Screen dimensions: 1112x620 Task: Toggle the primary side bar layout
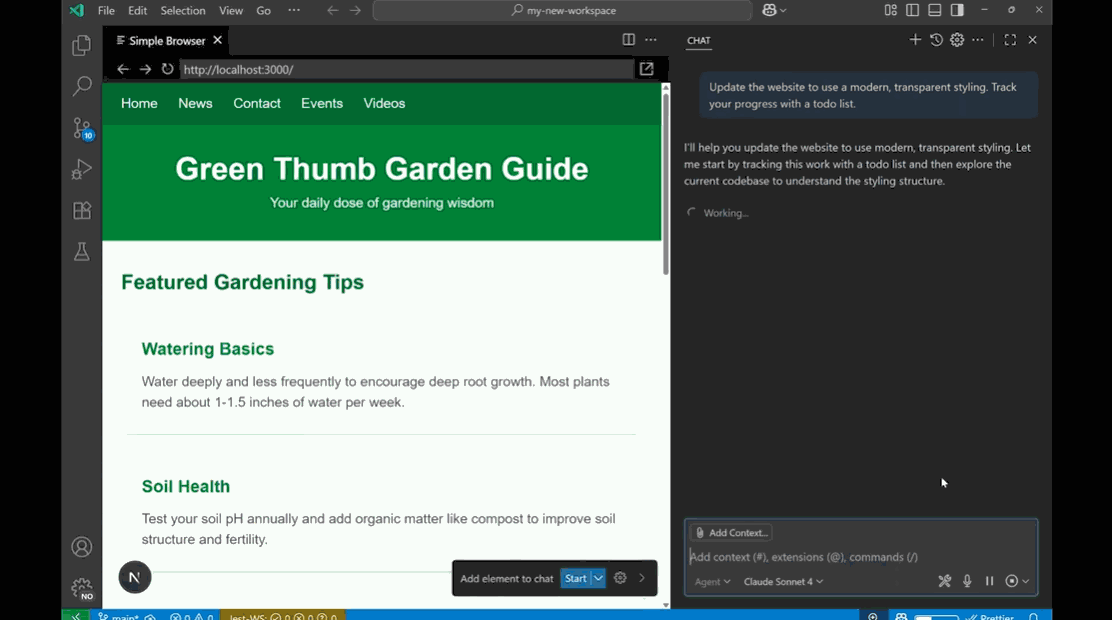click(x=913, y=10)
